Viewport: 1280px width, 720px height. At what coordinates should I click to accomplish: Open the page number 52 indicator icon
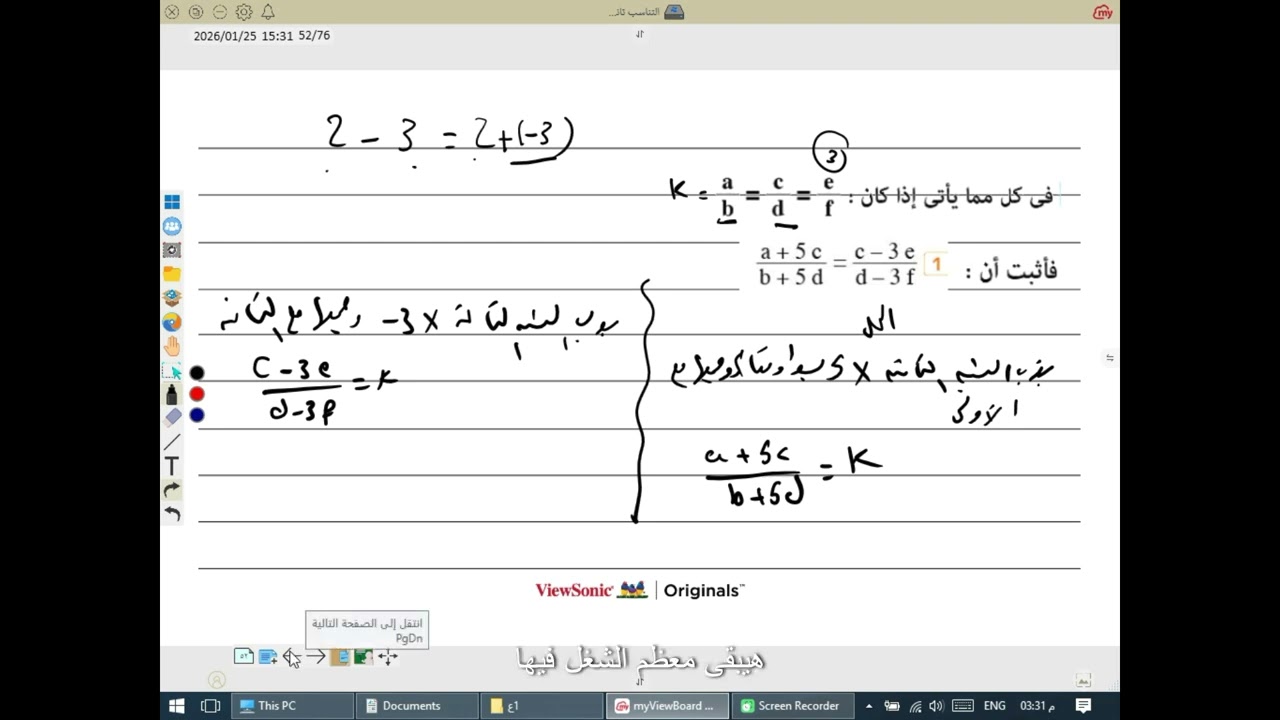click(x=244, y=657)
